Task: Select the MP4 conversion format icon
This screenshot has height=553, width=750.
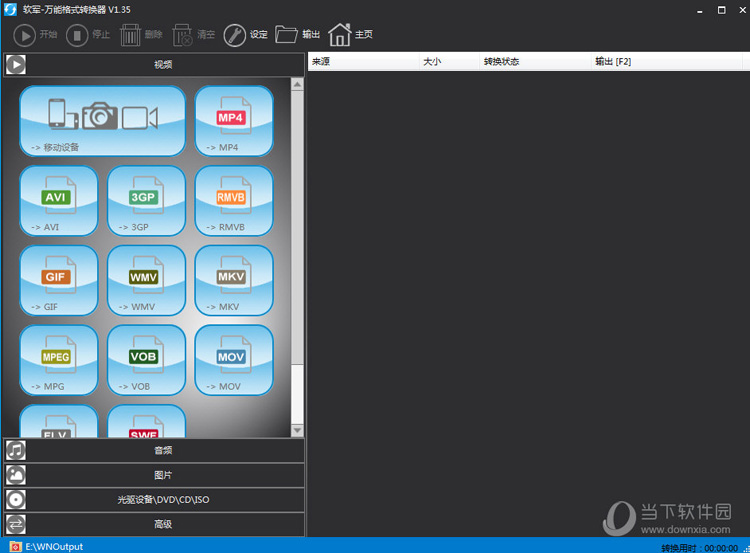Action: click(233, 121)
